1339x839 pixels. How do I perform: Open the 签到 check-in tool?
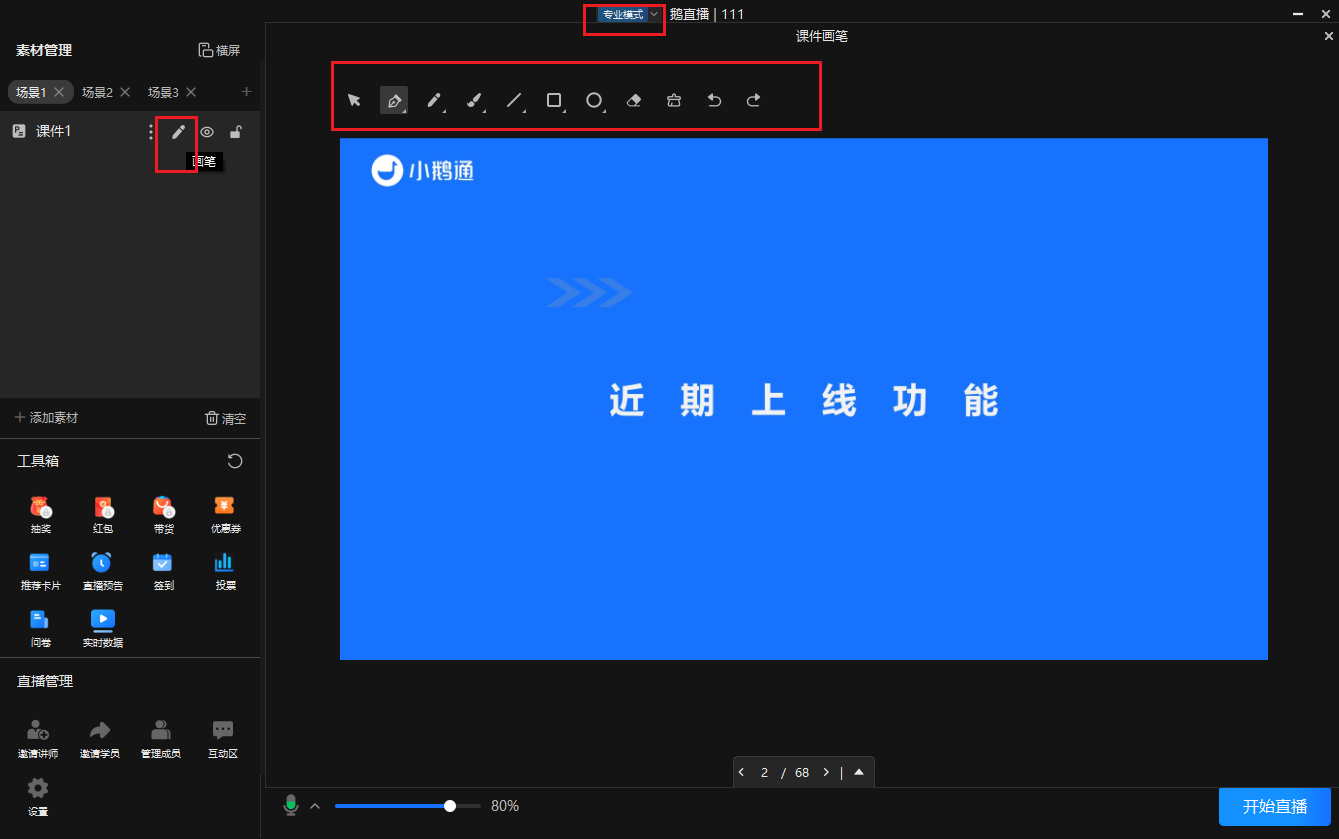163,571
